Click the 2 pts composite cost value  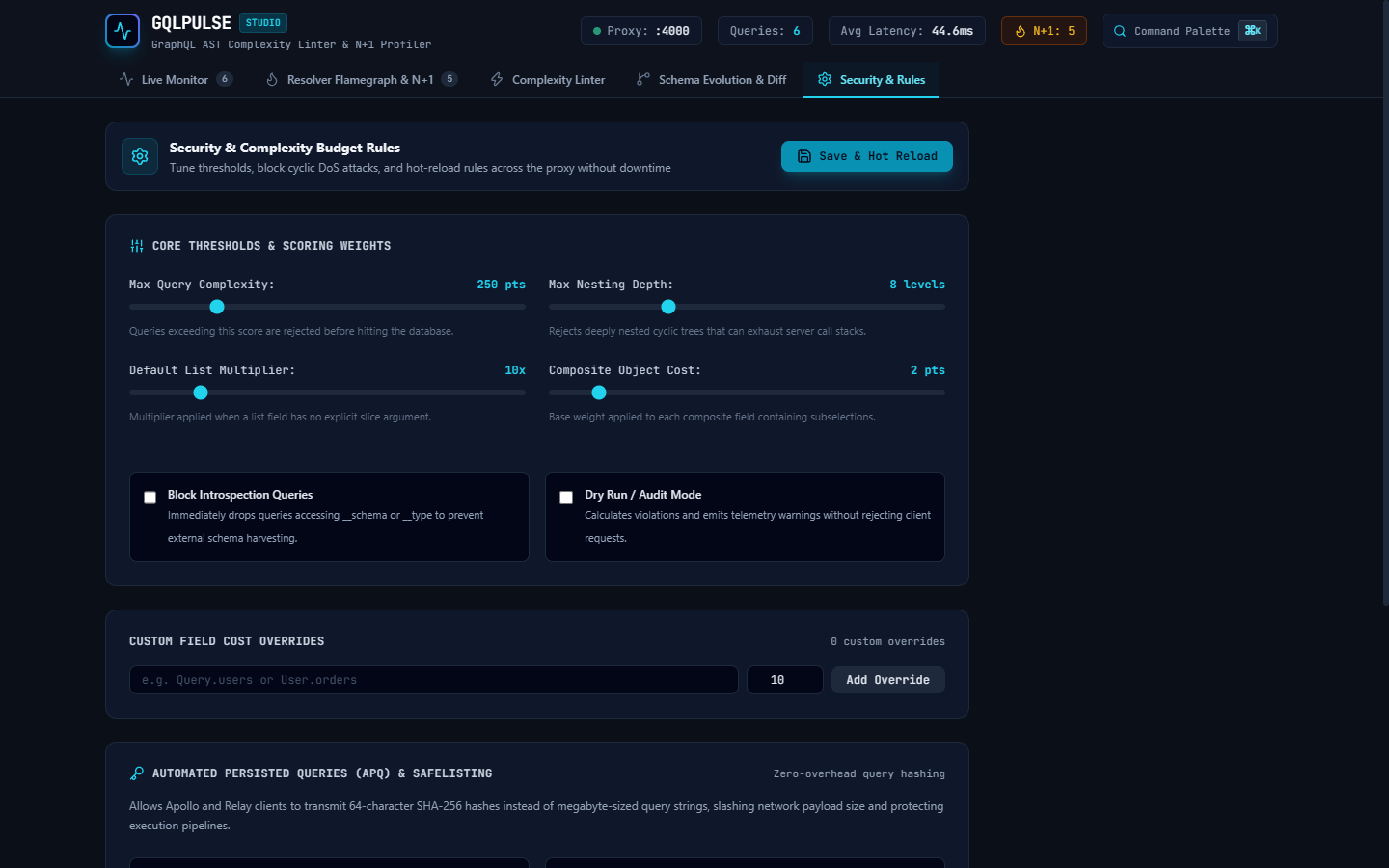(x=928, y=370)
